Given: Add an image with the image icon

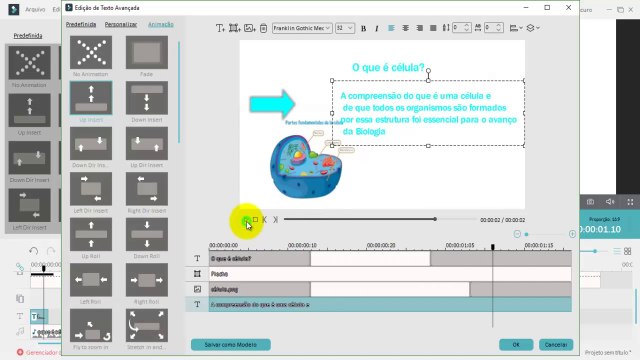Looking at the screenshot, I should point(249,28).
